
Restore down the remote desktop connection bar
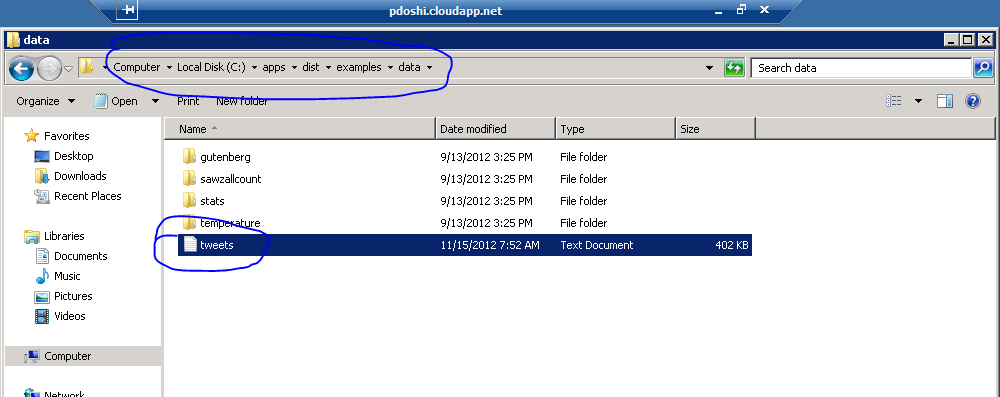click(x=741, y=10)
